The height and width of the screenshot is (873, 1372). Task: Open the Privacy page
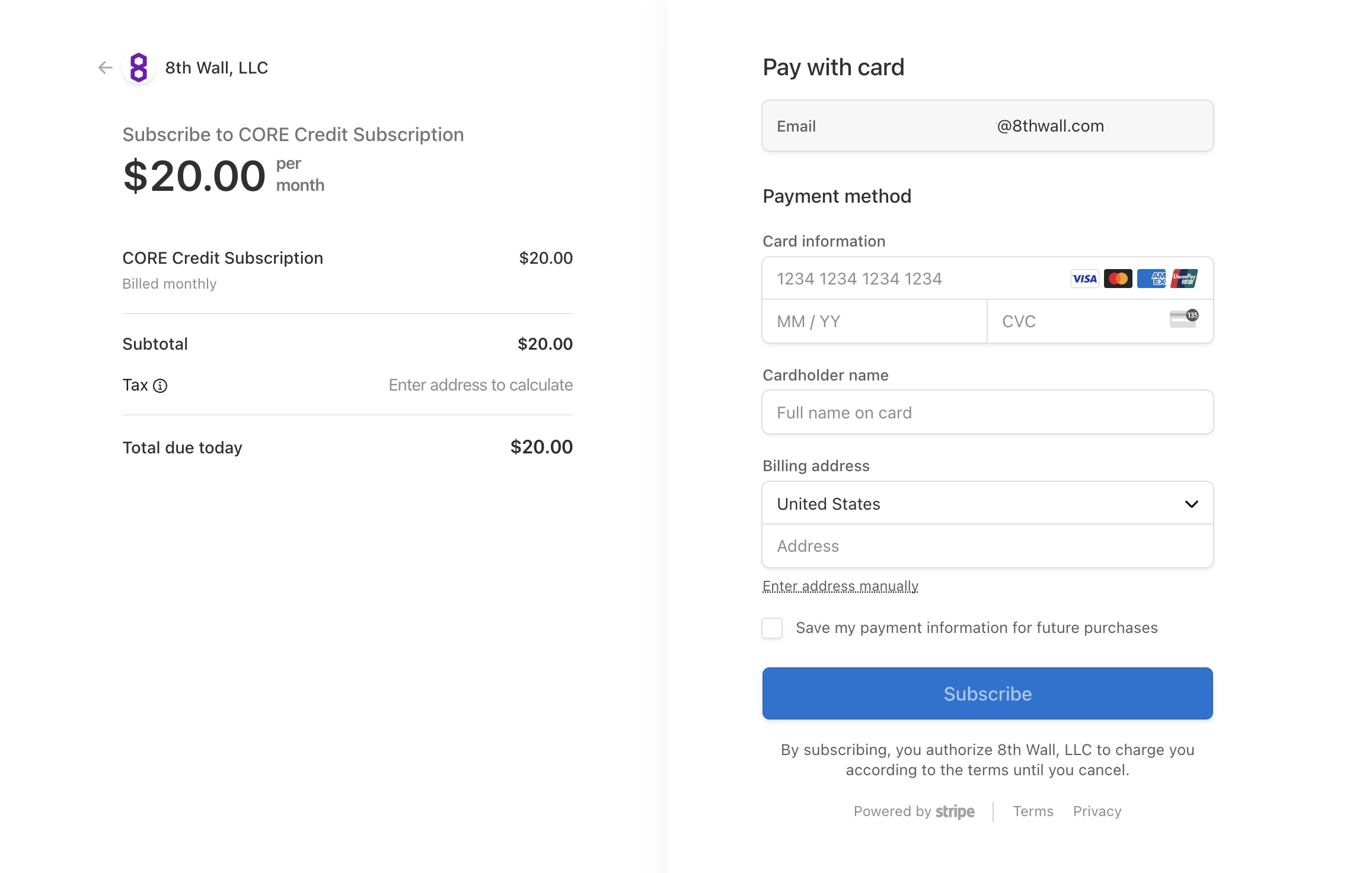pos(1096,811)
